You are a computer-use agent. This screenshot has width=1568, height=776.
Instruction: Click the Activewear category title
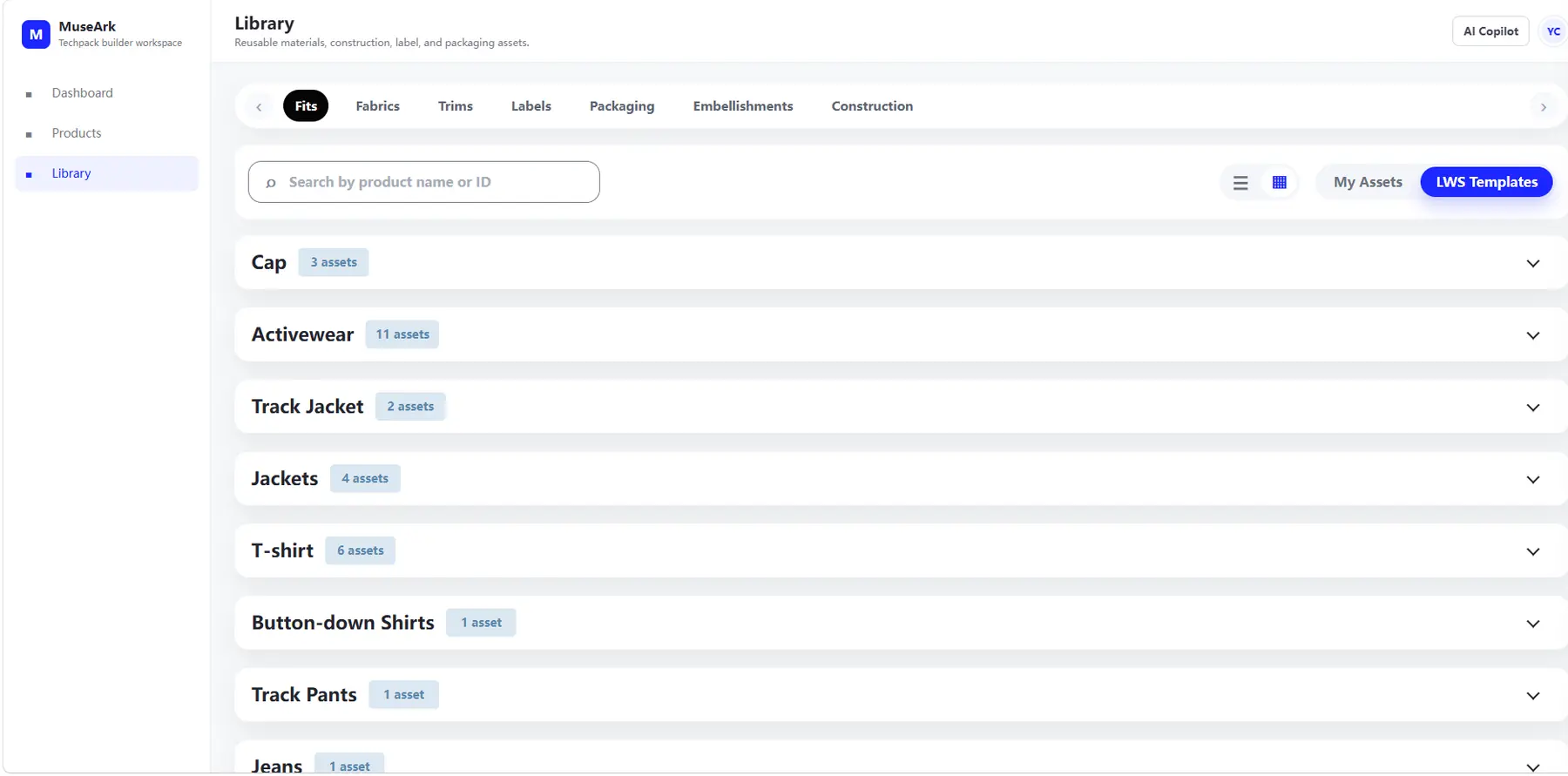[302, 335]
